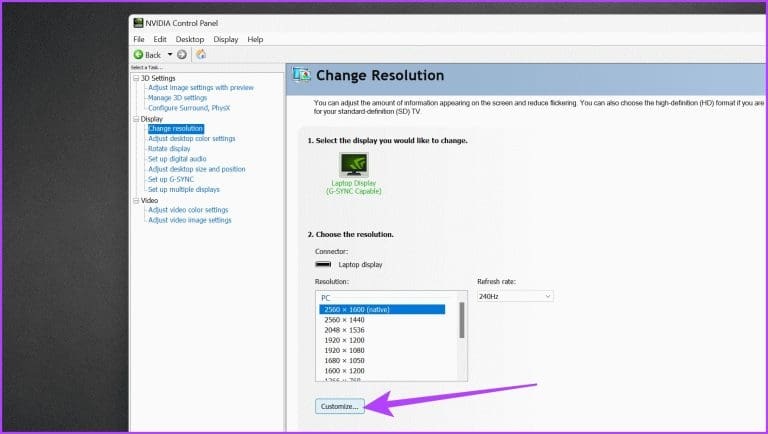Viewport: 768px width, 434px height.
Task: Click the NVIDIA Control Panel title icon
Action: [x=139, y=23]
